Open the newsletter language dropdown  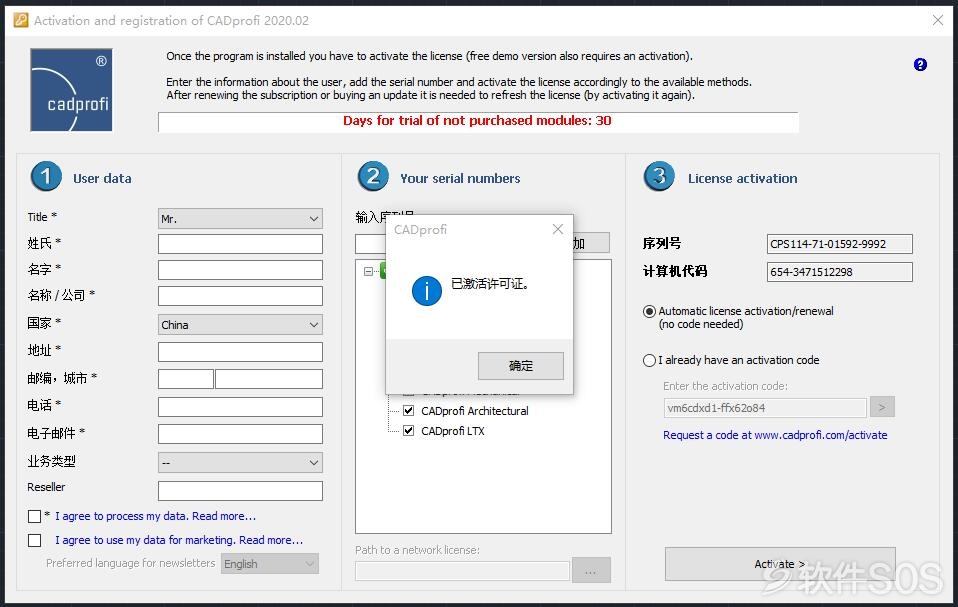pos(270,564)
